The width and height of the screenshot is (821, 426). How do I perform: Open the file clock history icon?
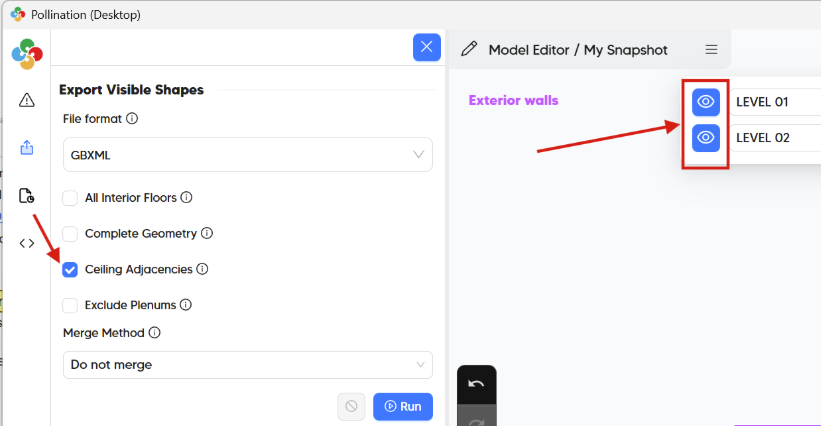pyautogui.click(x=27, y=195)
